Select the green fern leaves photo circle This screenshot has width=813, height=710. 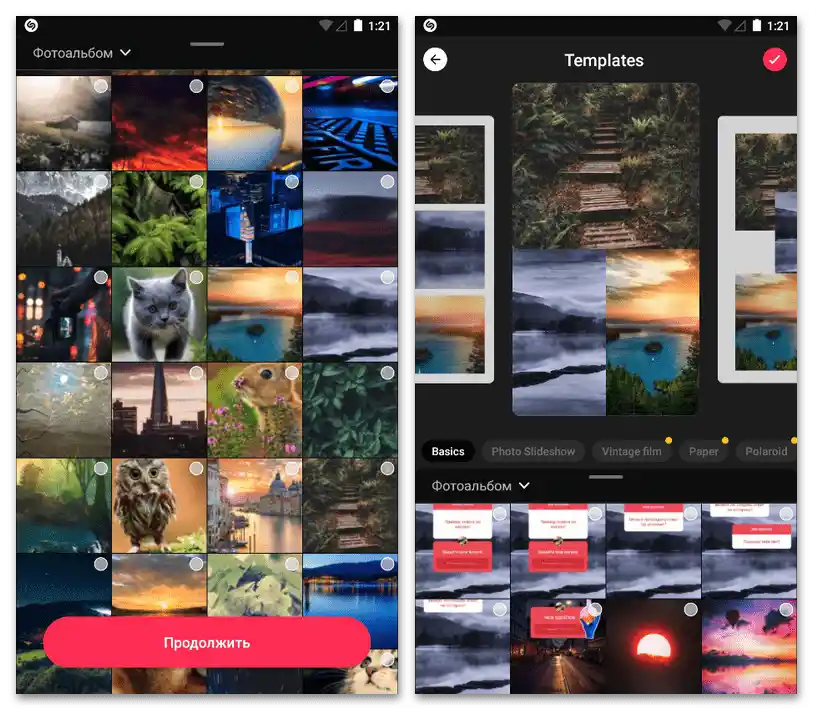click(196, 182)
